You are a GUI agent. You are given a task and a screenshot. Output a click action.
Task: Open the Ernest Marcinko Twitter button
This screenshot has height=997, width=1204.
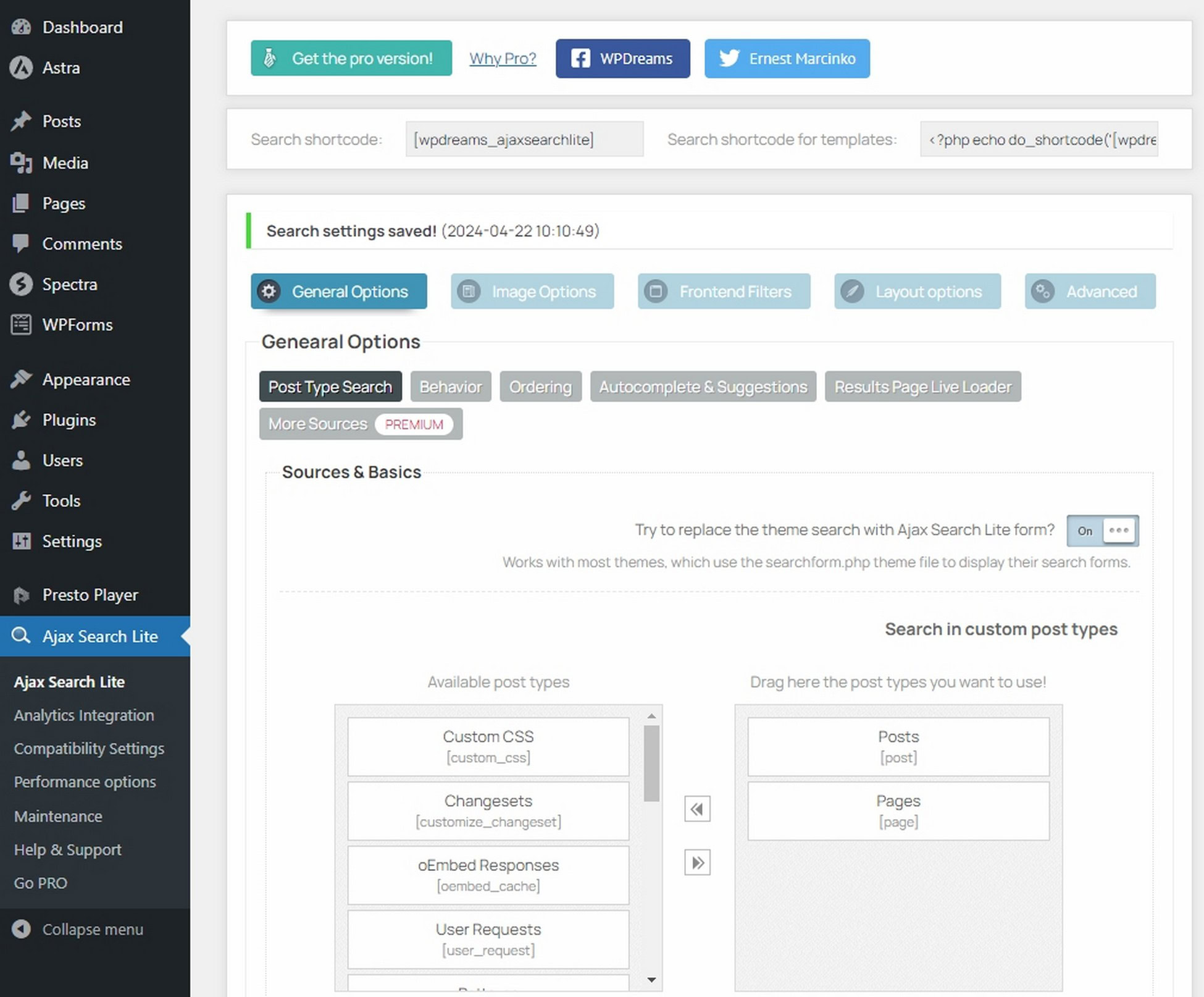[787, 59]
